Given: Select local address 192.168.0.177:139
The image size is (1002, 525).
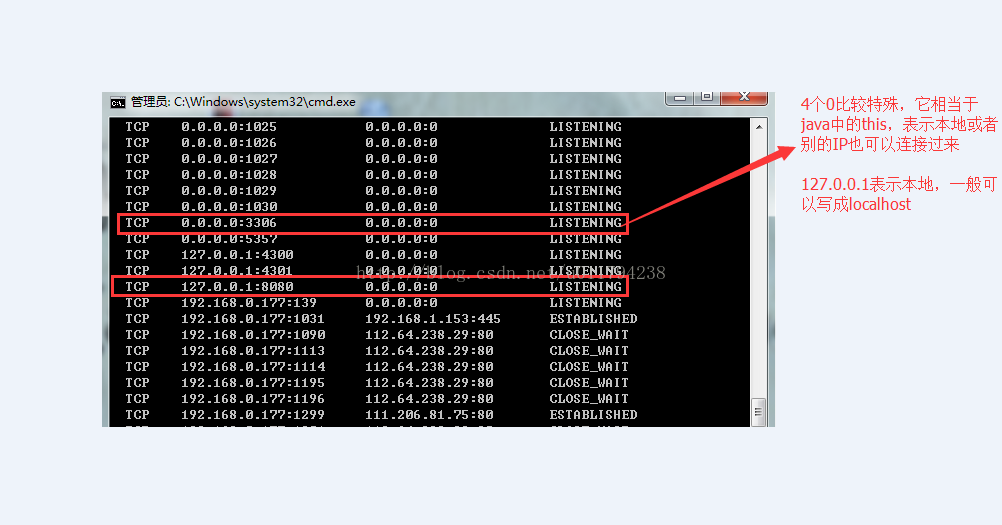Looking at the screenshot, I should click(249, 302).
